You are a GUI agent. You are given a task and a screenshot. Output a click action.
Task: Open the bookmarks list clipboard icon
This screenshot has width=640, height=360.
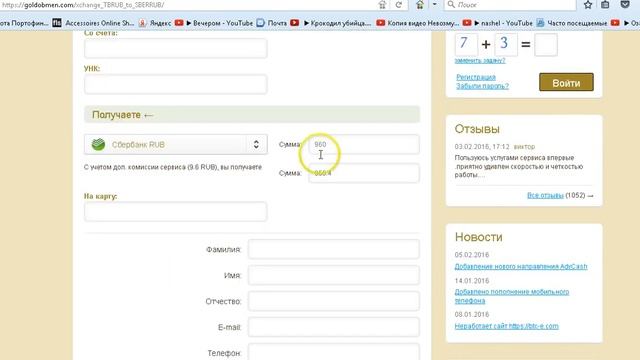coord(605,5)
